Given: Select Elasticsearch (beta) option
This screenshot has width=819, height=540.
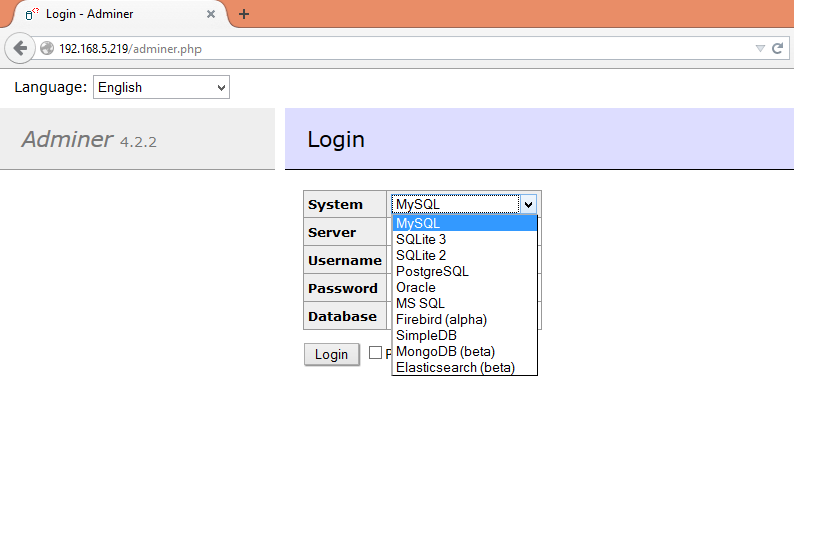Looking at the screenshot, I should click(464, 368).
